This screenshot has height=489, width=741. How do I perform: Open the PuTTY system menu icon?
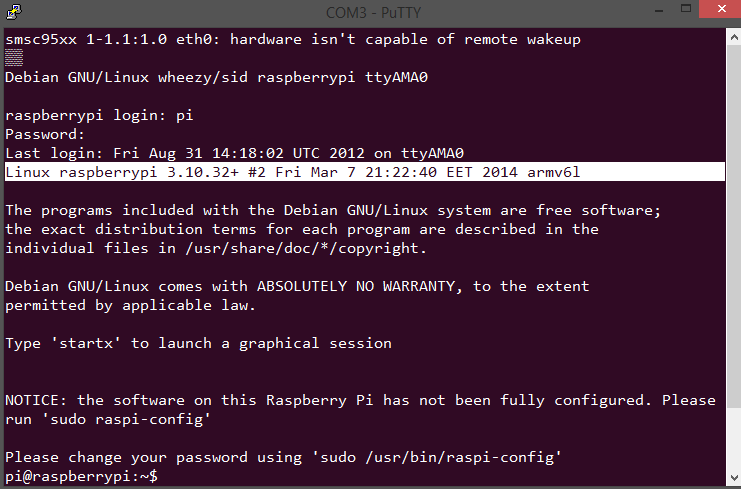tap(14, 12)
